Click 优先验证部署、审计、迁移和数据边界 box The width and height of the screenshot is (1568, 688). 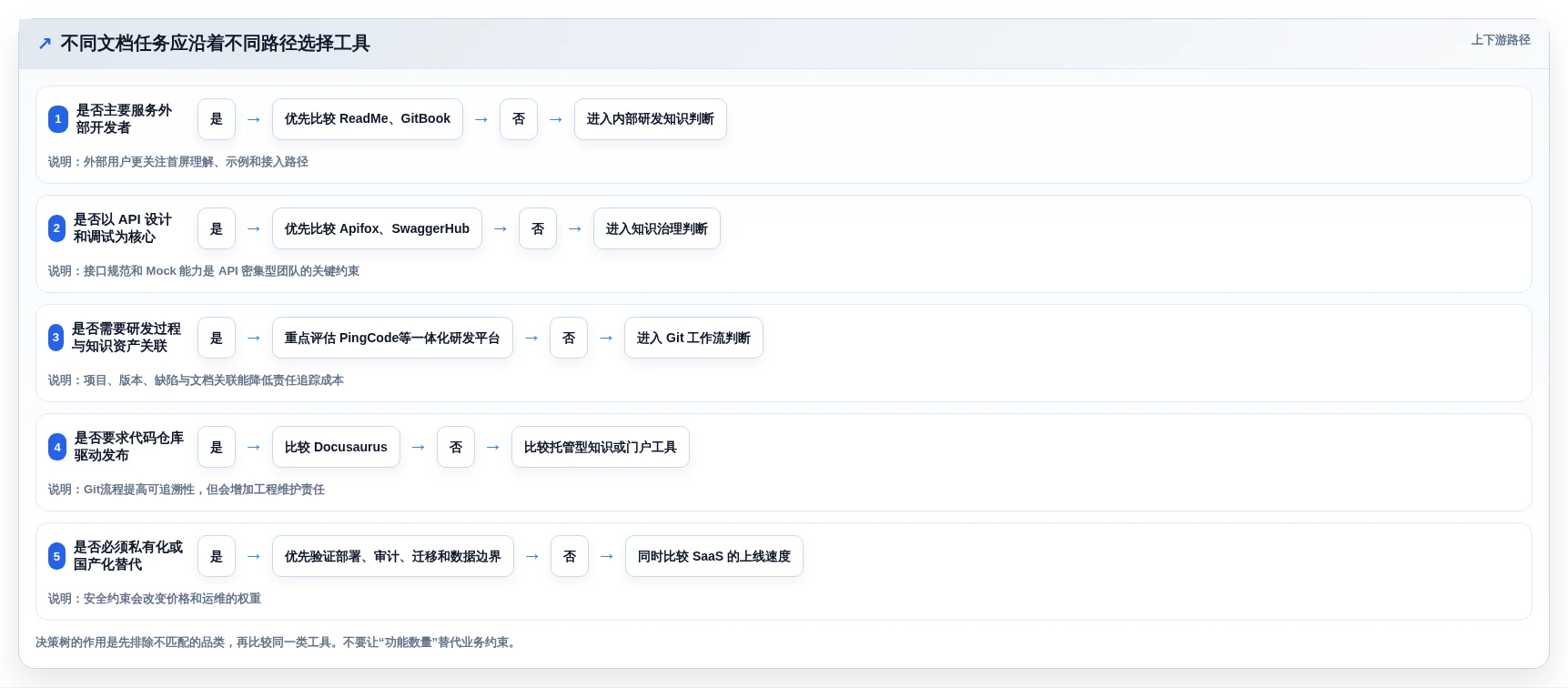coord(393,556)
